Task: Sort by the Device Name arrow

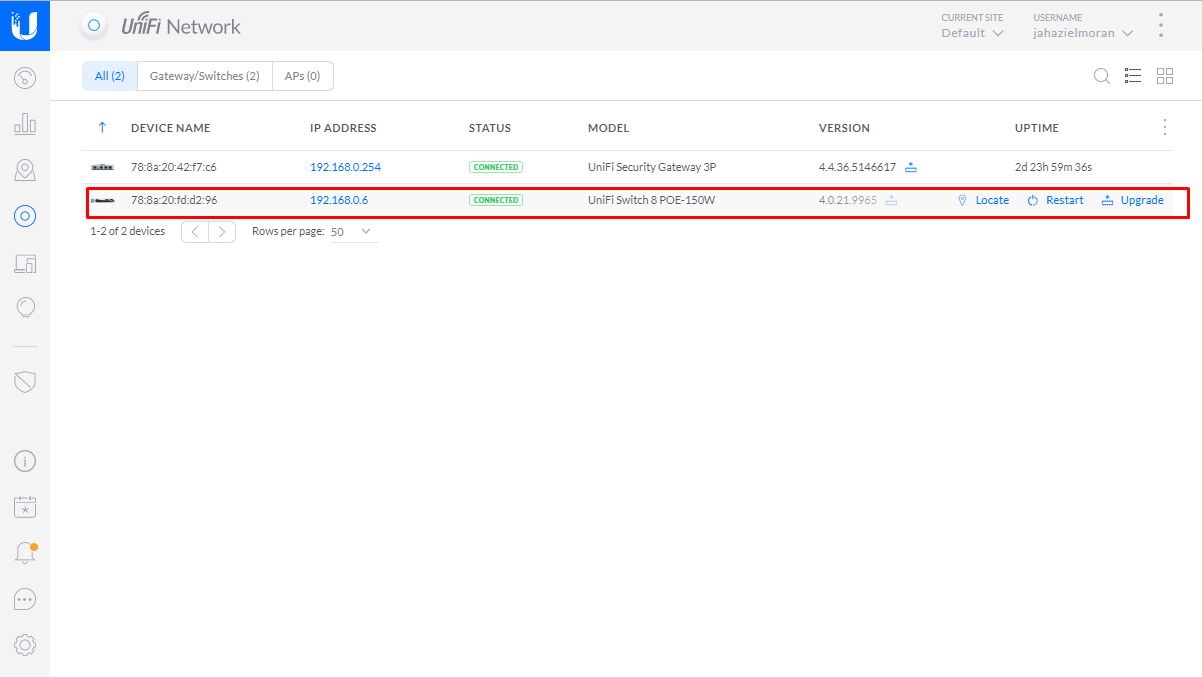Action: (102, 128)
